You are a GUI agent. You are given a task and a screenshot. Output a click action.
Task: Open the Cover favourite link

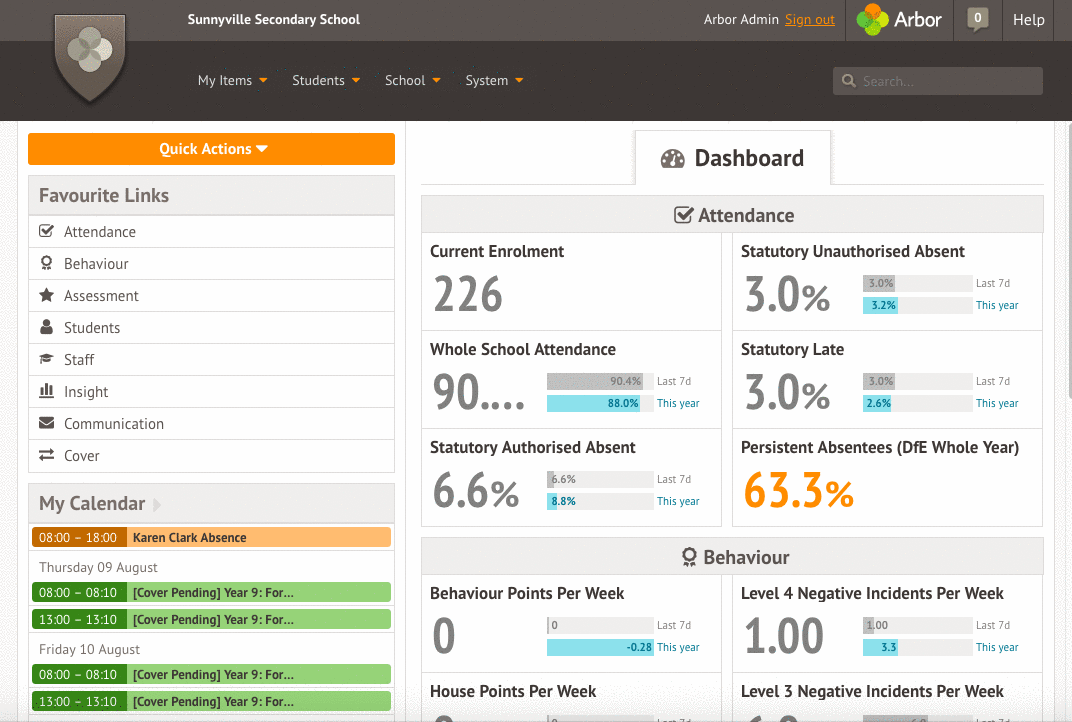[x=211, y=456]
